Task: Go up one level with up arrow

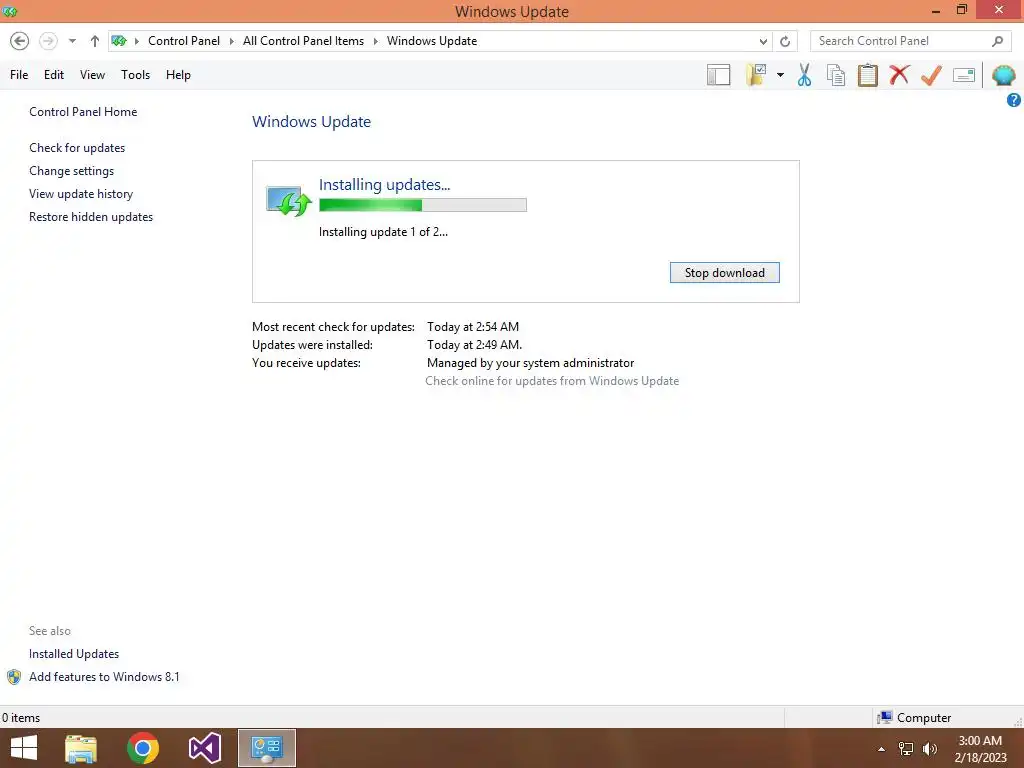Action: 95,41
